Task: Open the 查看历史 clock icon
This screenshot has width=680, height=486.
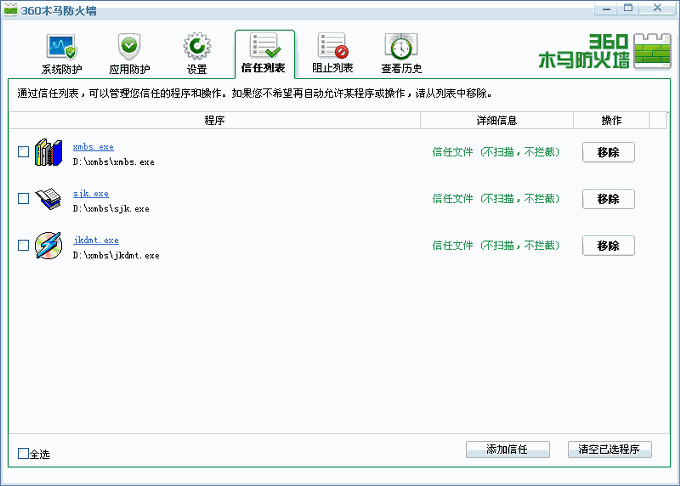Action: point(401,46)
